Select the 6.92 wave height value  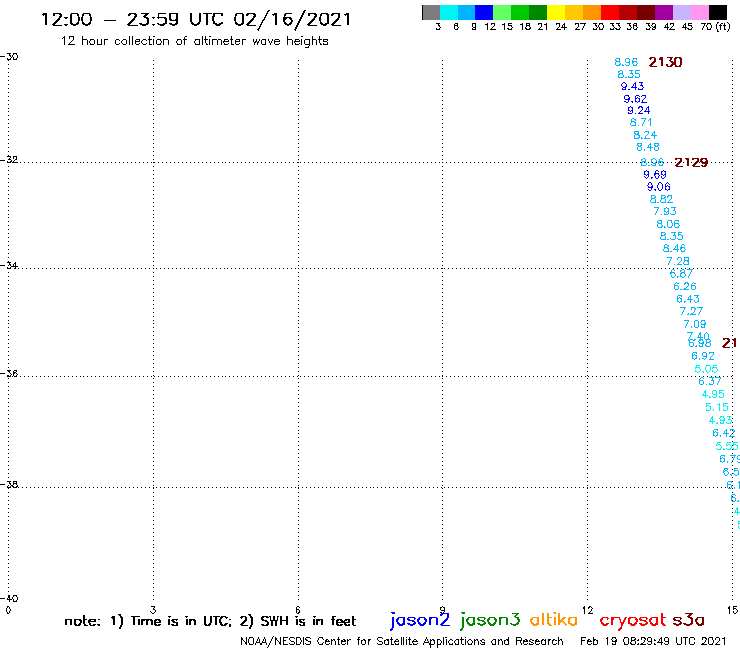coord(703,356)
